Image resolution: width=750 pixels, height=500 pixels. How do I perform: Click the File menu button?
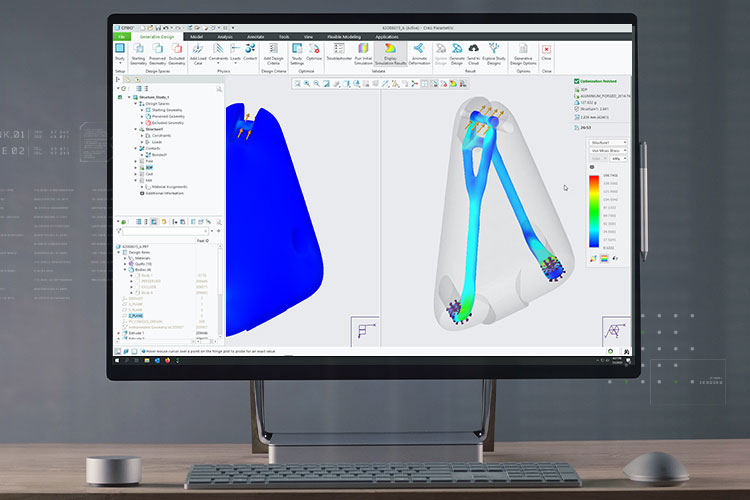pyautogui.click(x=122, y=35)
